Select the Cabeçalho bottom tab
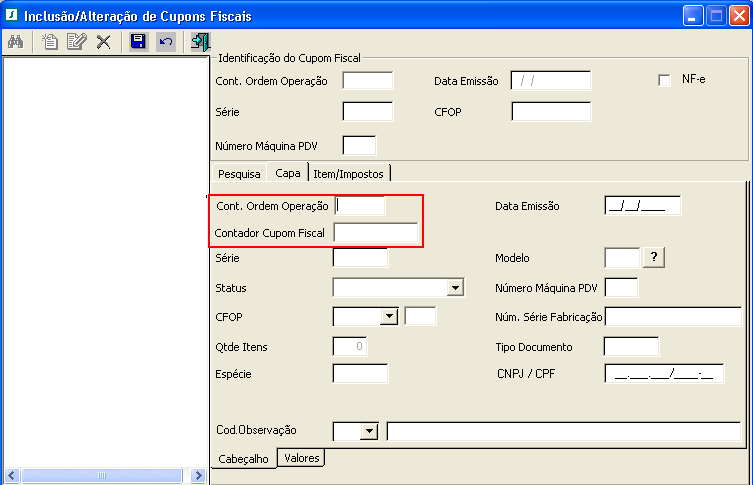Image resolution: width=753 pixels, height=485 pixels. click(243, 458)
